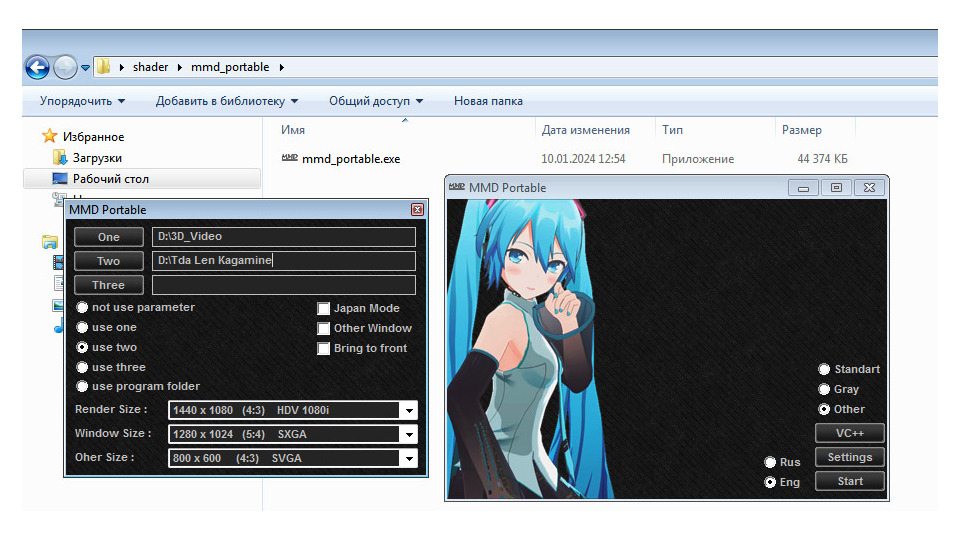
Task: Select the Standart radio button
Action: tap(824, 369)
